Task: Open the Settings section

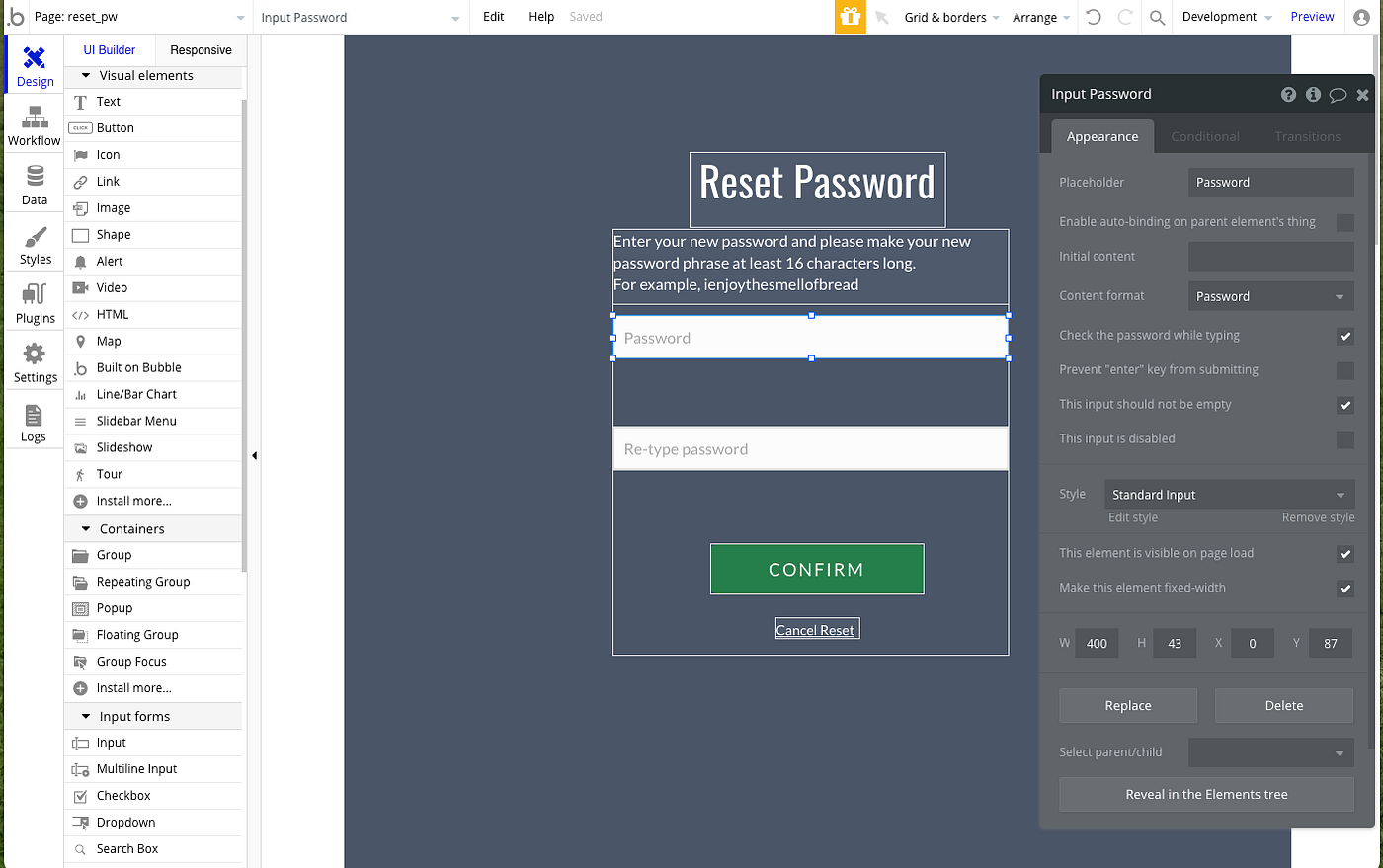Action: 35,362
